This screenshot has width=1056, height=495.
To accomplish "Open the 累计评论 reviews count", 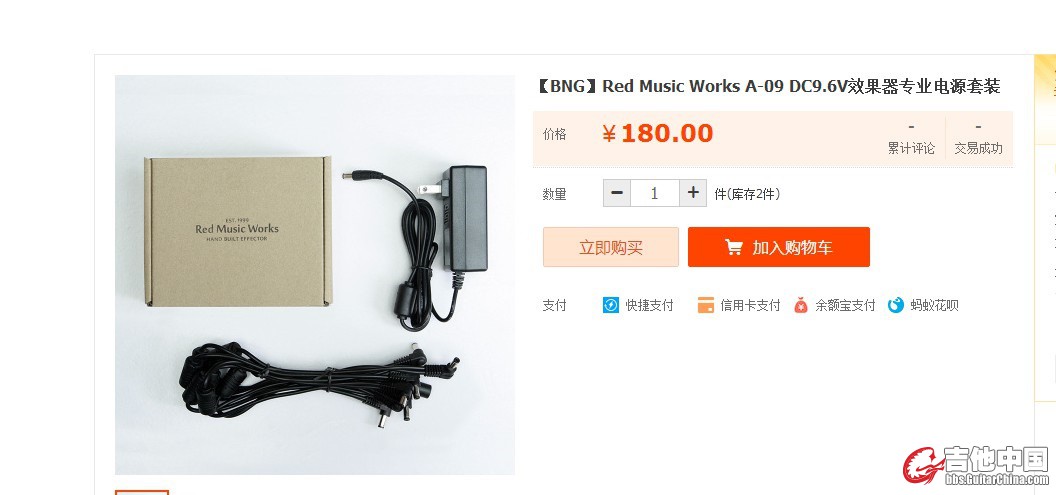I will click(x=911, y=138).
